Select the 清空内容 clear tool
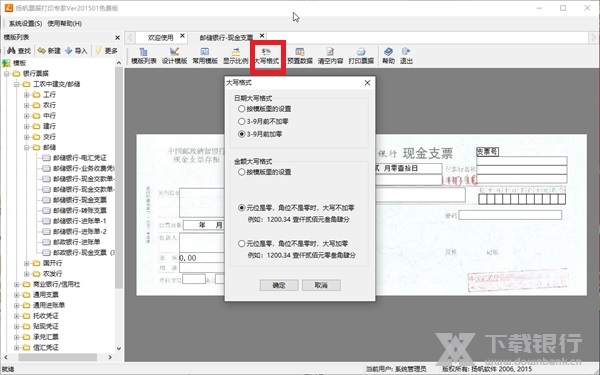 330,55
